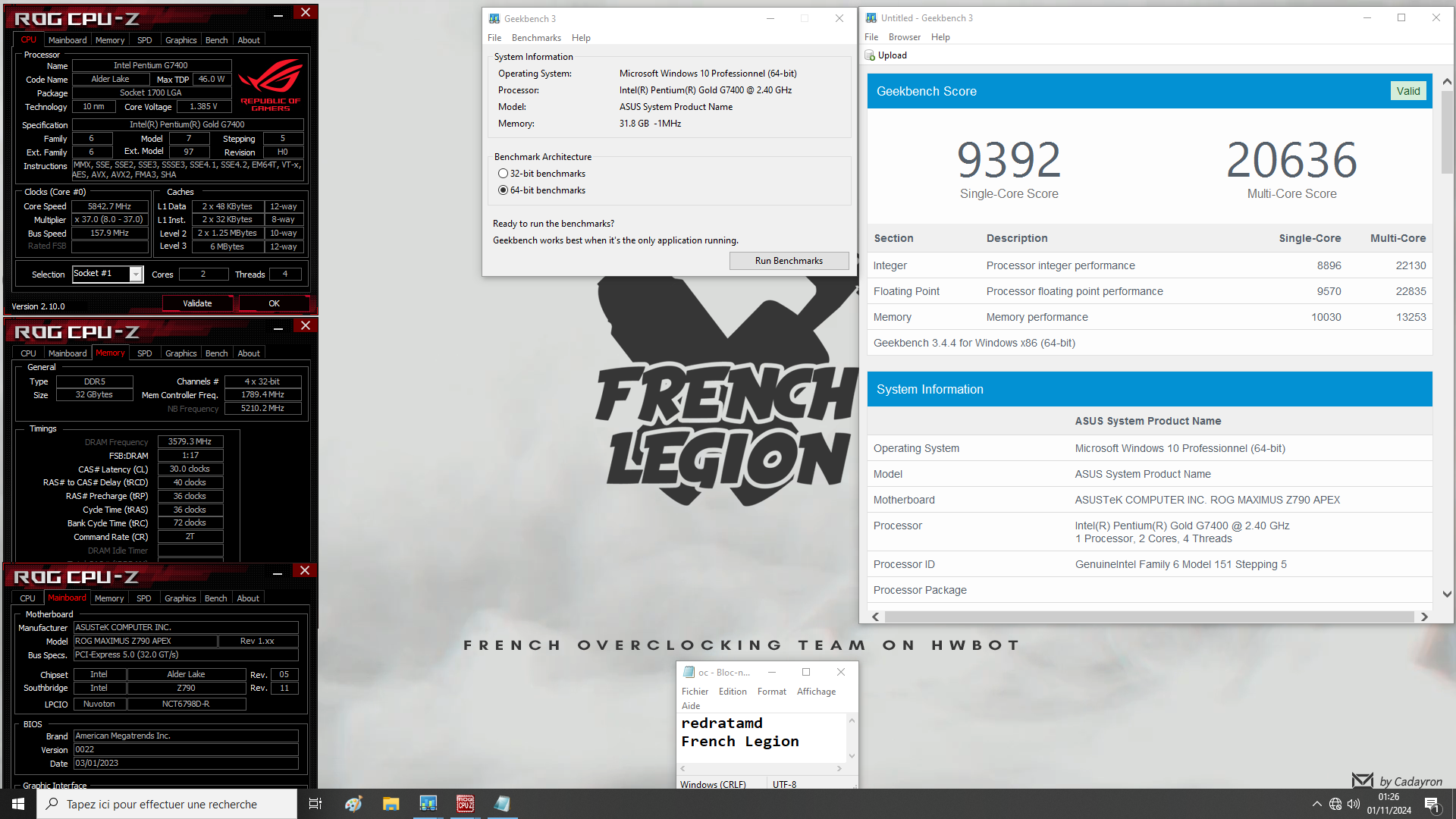
Task: Select the Memory performance row
Action: [1150, 317]
